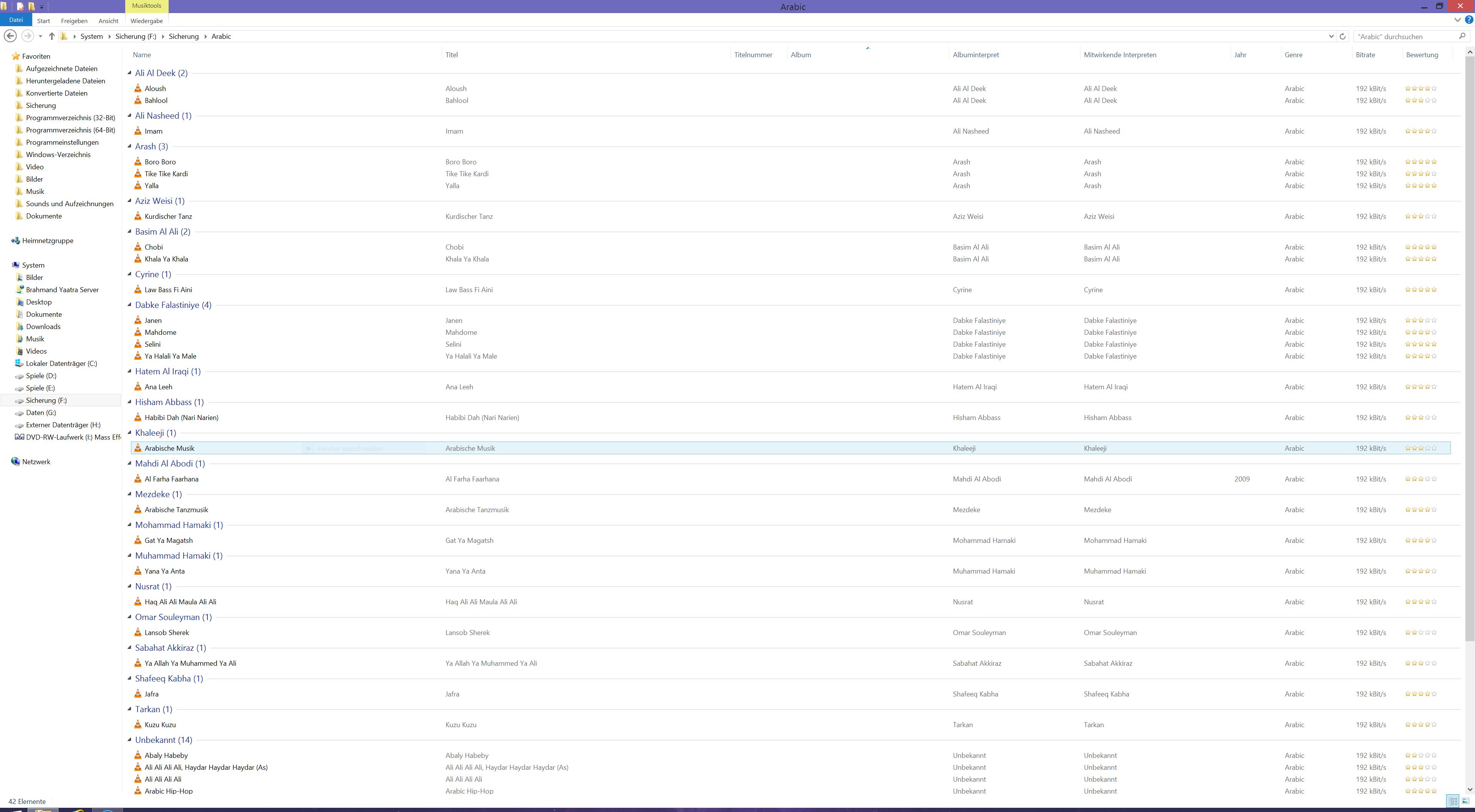Click the vertical scrollbar down arrow
The height and width of the screenshot is (812, 1475).
pos(1470,789)
